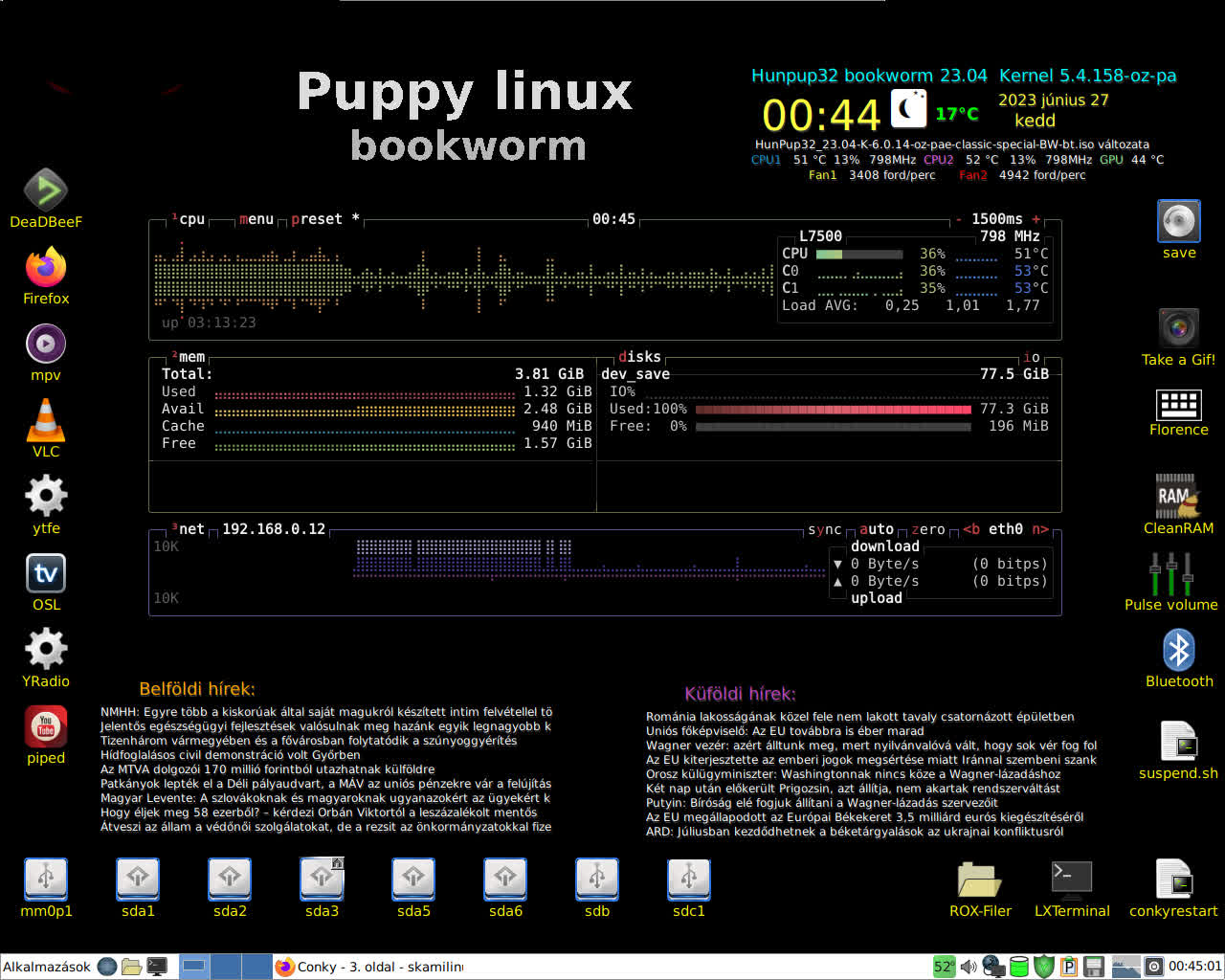Click headline 'Putyin: Bíróság elé fogjuk állítani'
This screenshot has width=1225, height=980.
(x=821, y=803)
